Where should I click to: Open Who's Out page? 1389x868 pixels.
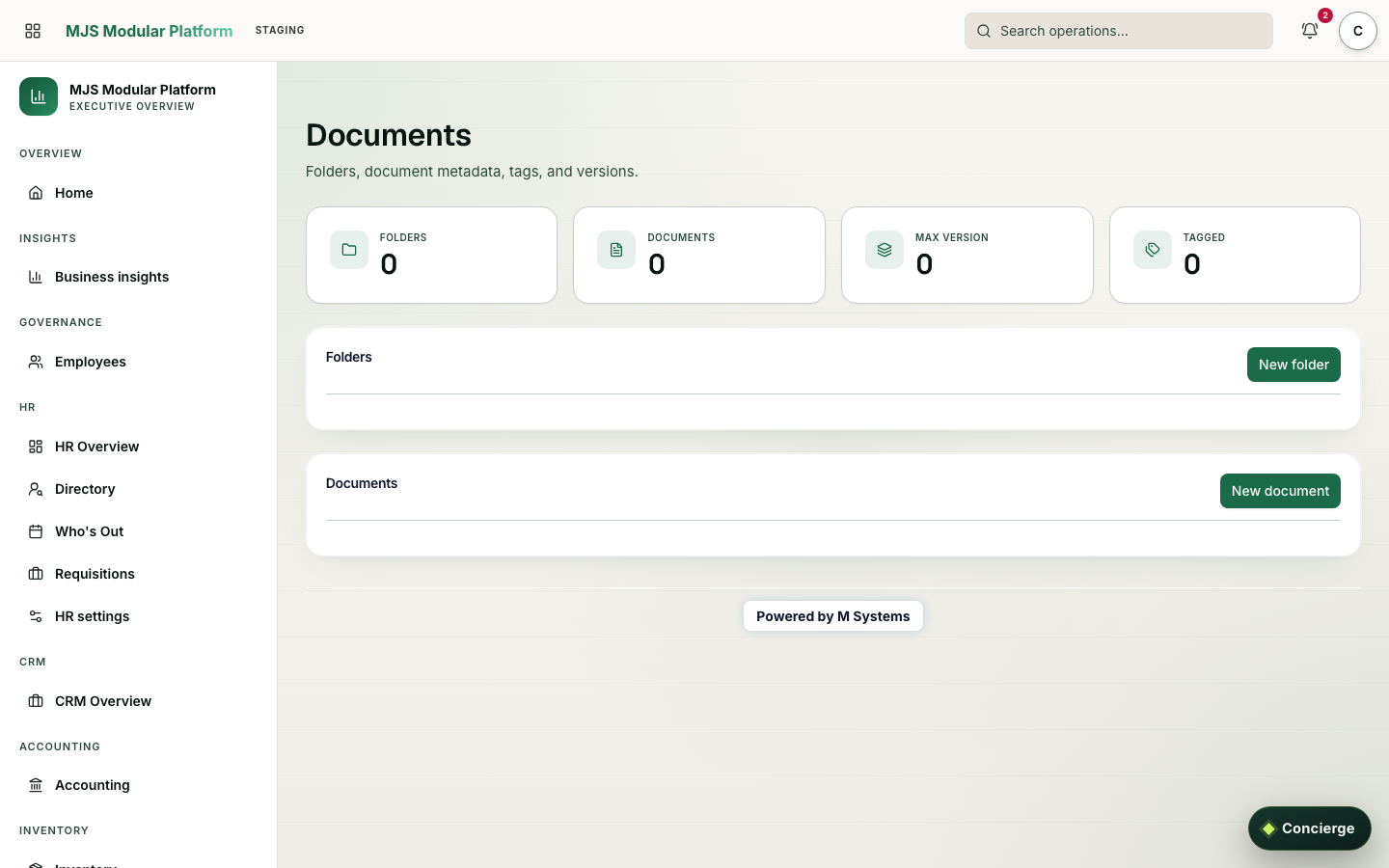[x=139, y=531]
